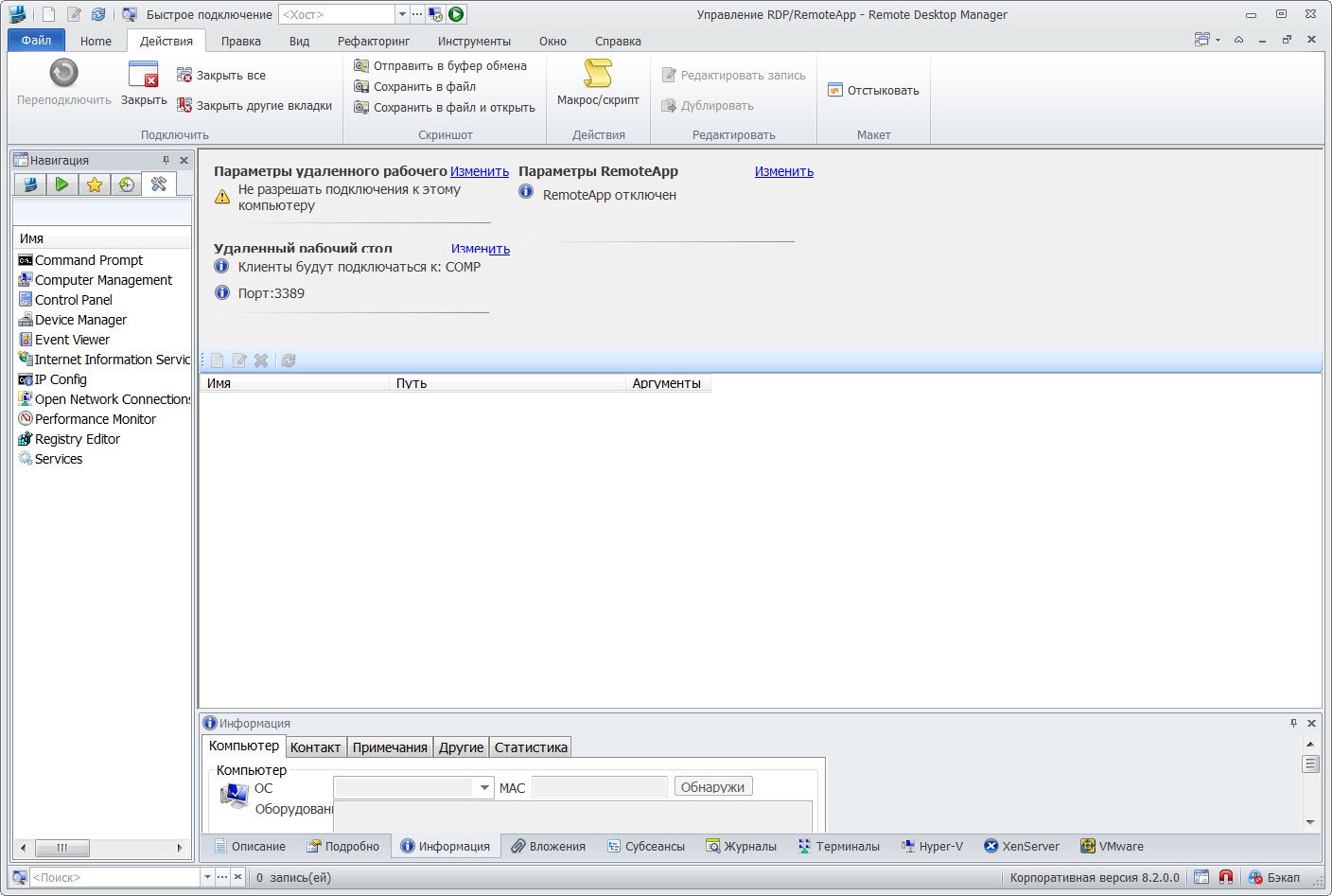The height and width of the screenshot is (896, 1332).
Task: Click the new item icon above the RemoteApp list
Action: coord(218,360)
